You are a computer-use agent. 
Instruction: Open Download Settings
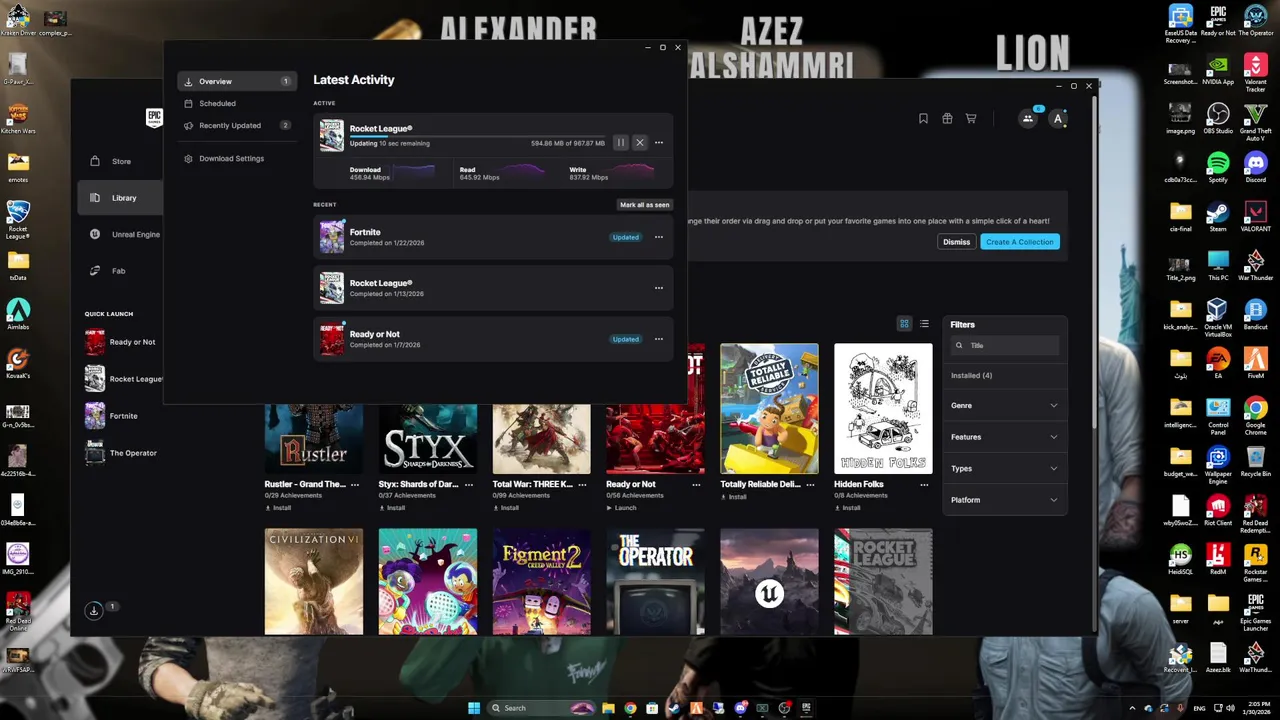coord(237,158)
